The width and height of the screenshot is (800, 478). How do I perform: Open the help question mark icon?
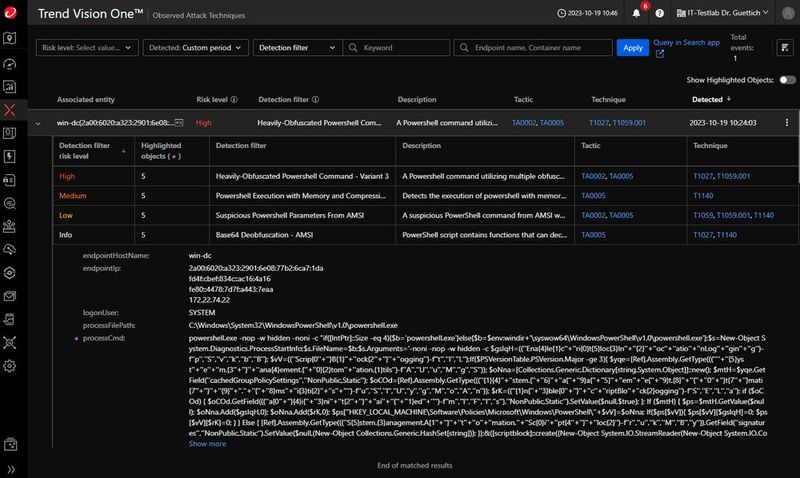[x=660, y=13]
